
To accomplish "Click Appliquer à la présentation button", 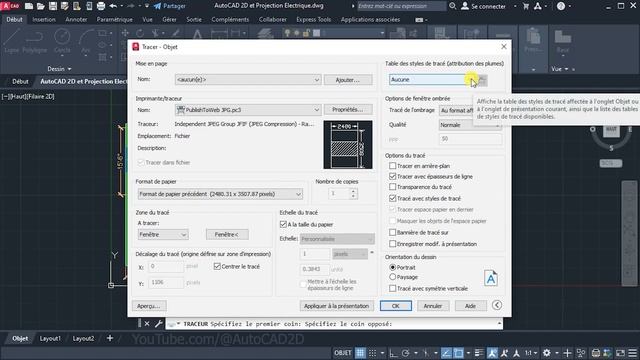I will click(x=336, y=306).
